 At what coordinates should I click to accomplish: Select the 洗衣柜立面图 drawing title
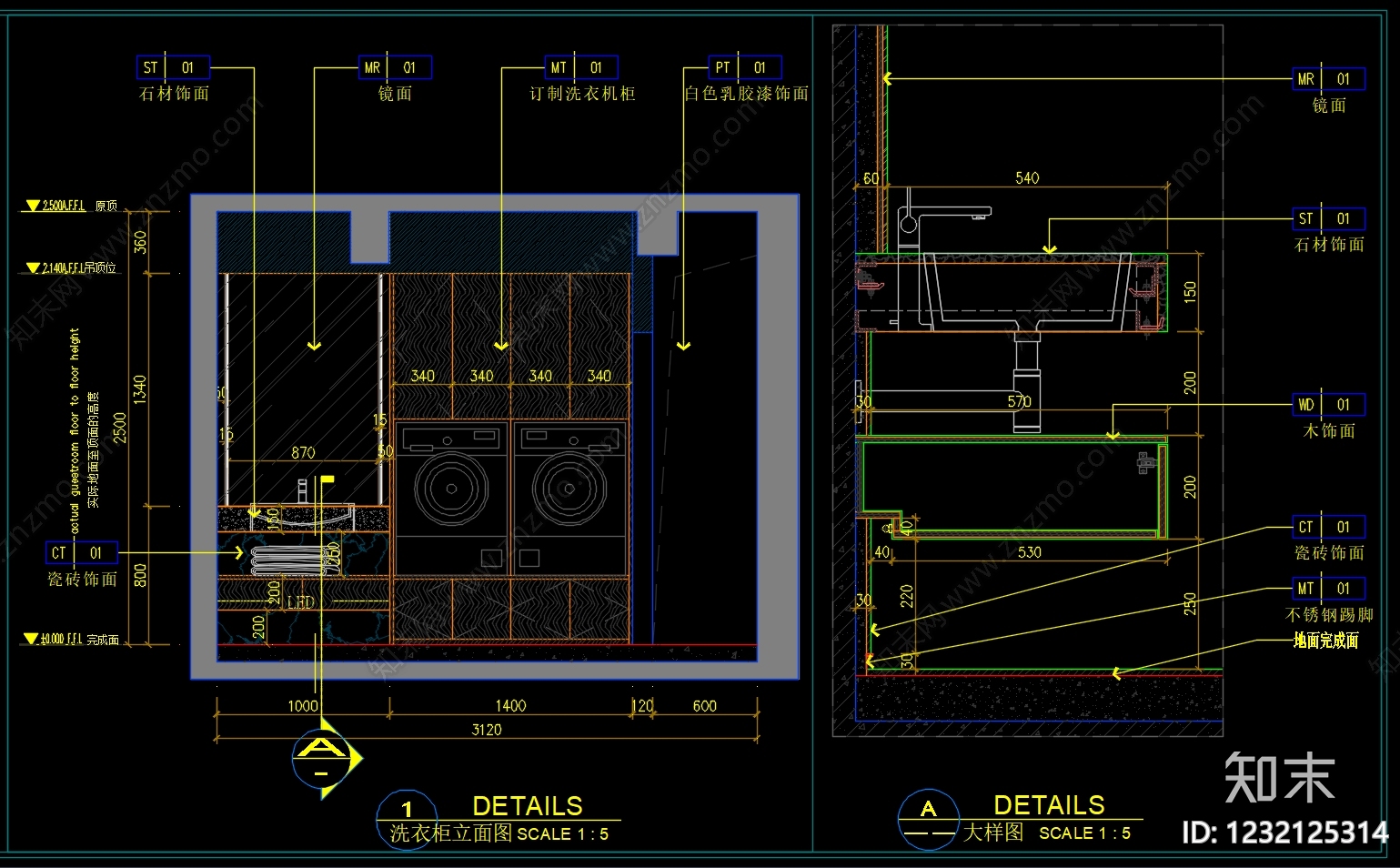point(450,833)
